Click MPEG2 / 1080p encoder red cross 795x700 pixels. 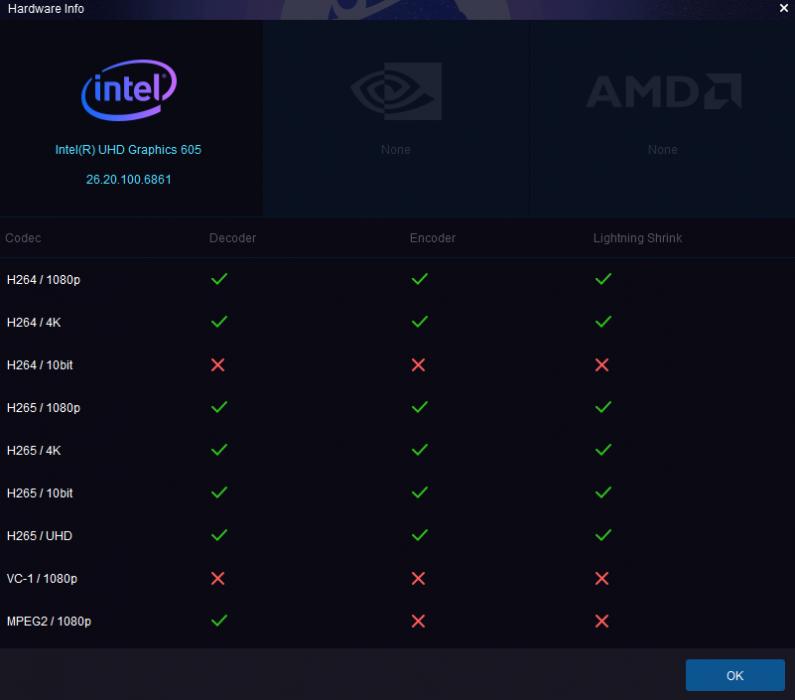click(x=418, y=621)
